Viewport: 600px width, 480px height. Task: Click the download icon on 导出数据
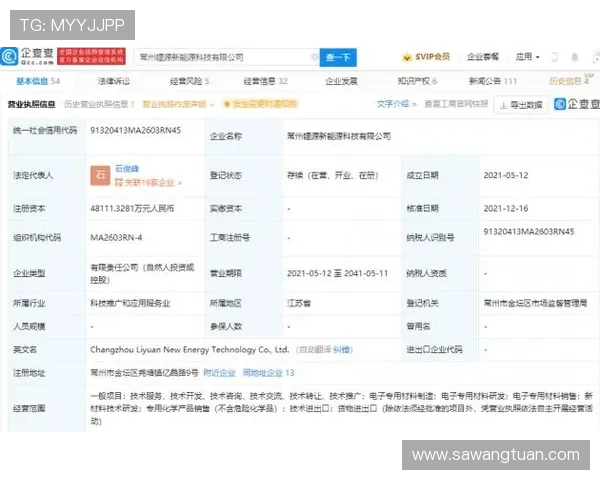tap(504, 105)
